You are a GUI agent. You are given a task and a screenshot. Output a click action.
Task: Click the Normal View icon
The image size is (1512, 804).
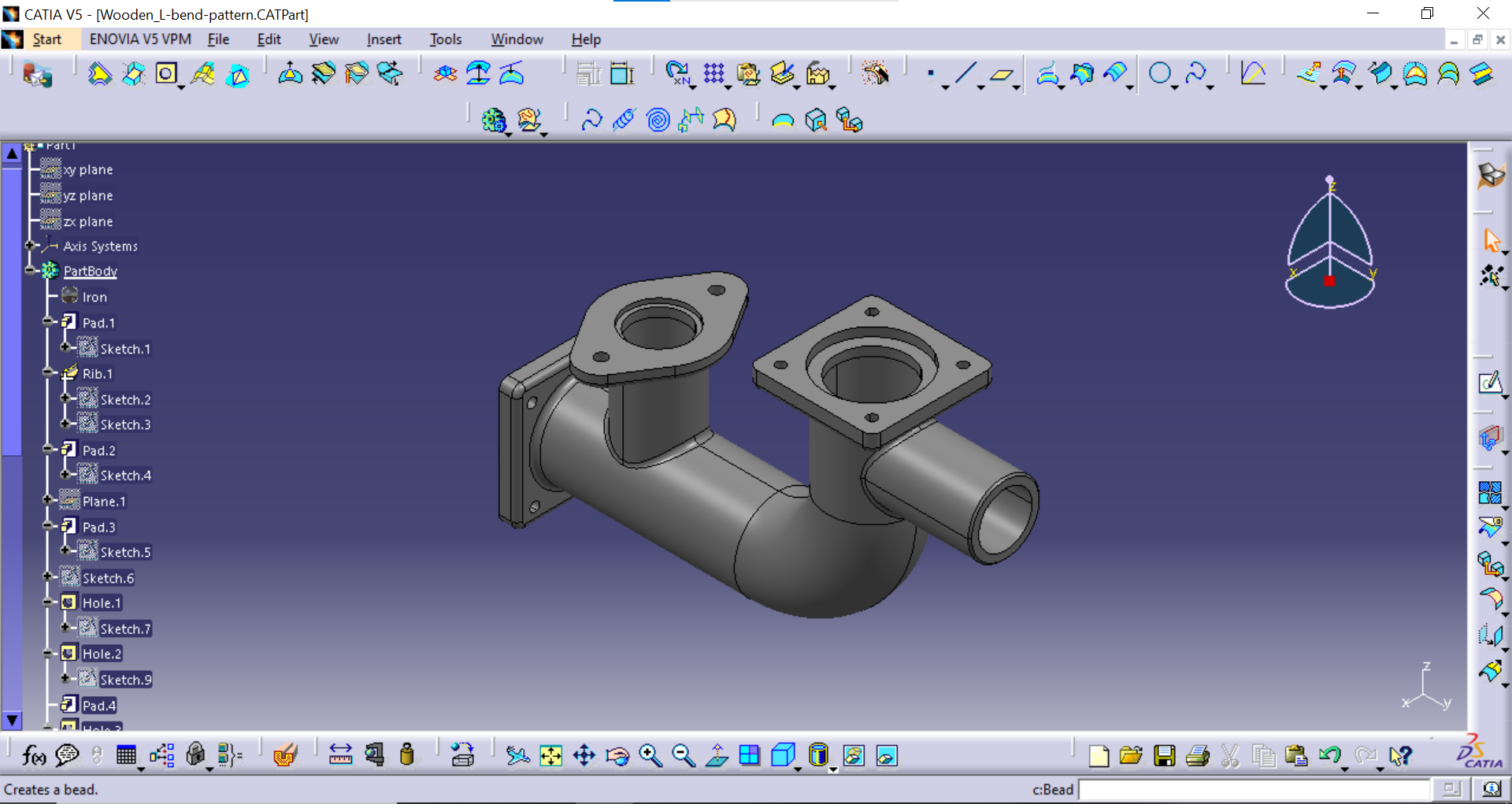pos(717,756)
